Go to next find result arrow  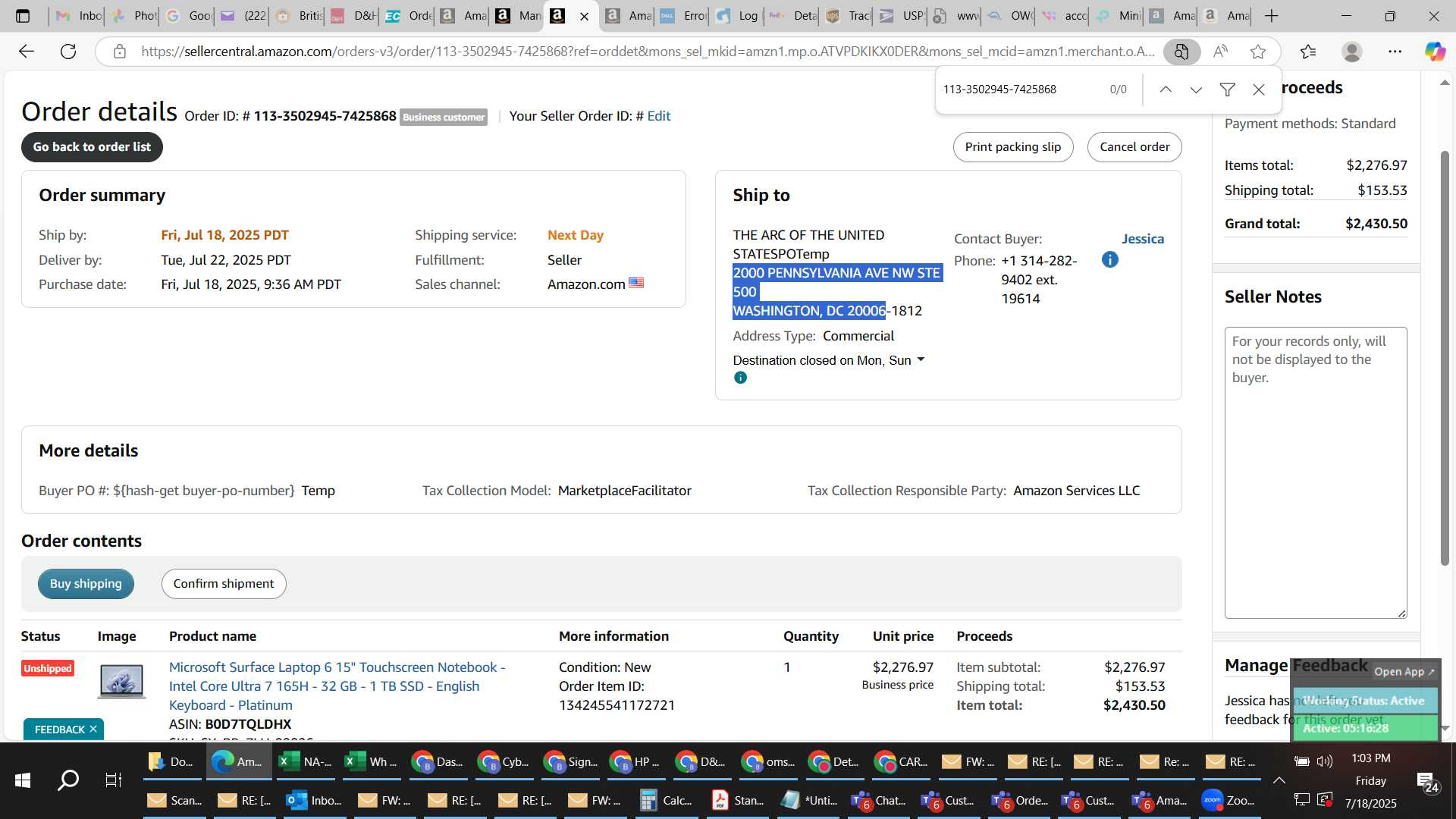click(x=1196, y=89)
